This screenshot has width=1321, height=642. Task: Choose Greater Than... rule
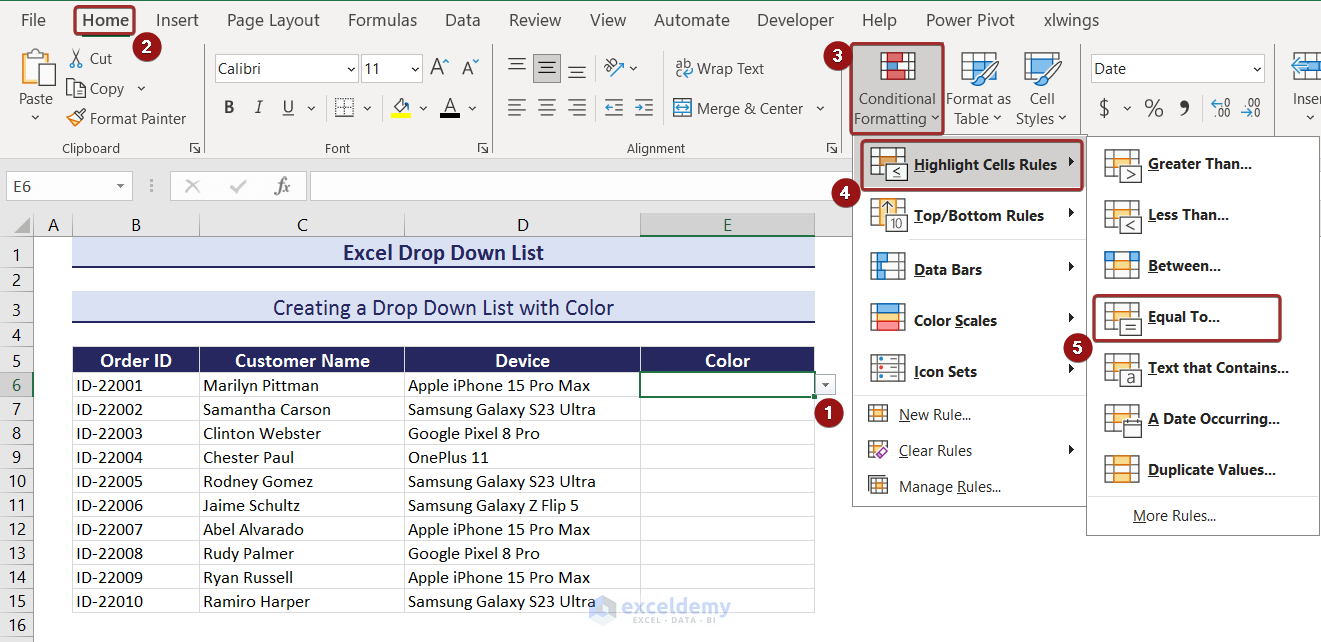pyautogui.click(x=1202, y=164)
